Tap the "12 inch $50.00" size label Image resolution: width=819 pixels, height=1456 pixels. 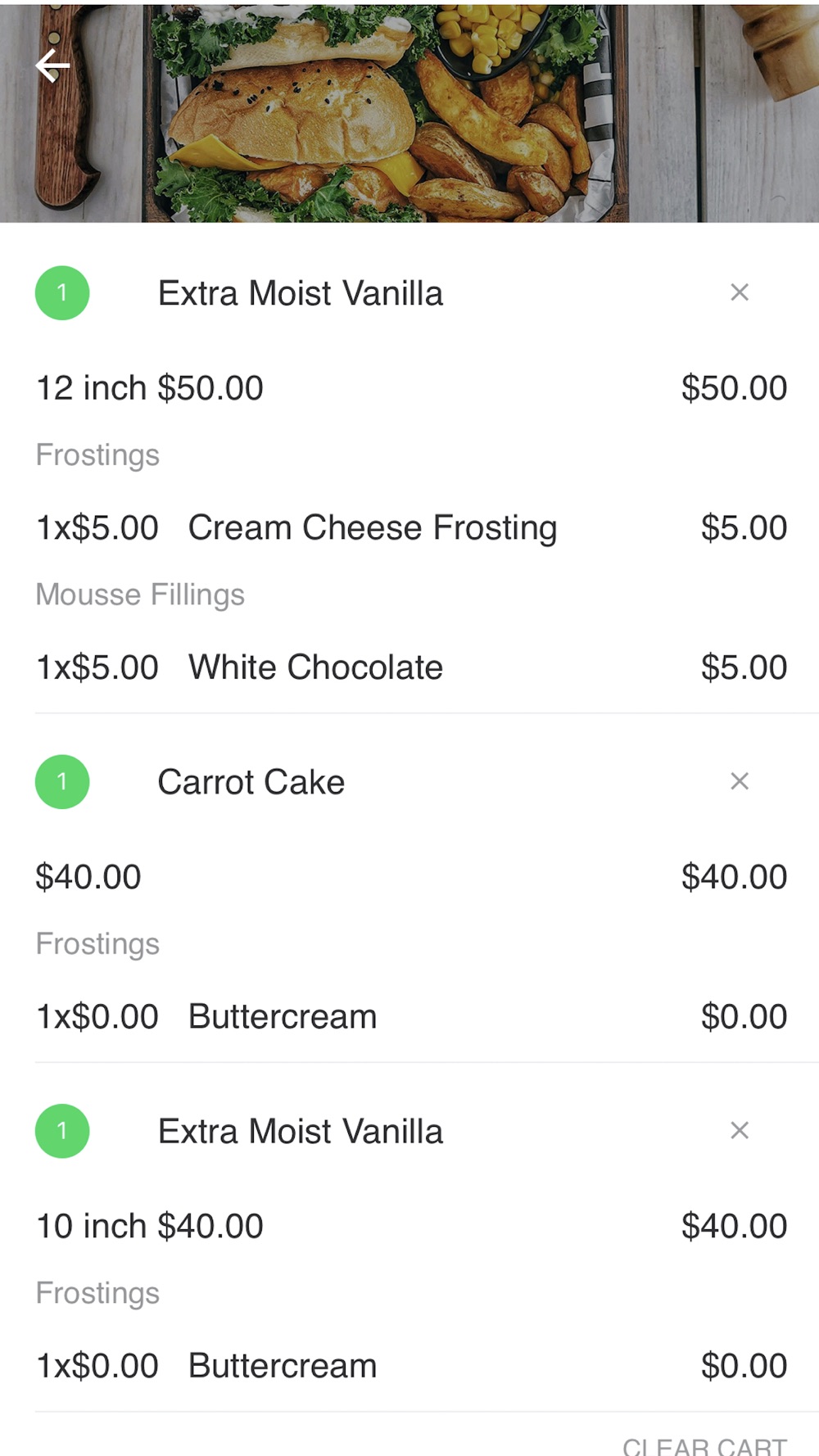click(x=150, y=388)
